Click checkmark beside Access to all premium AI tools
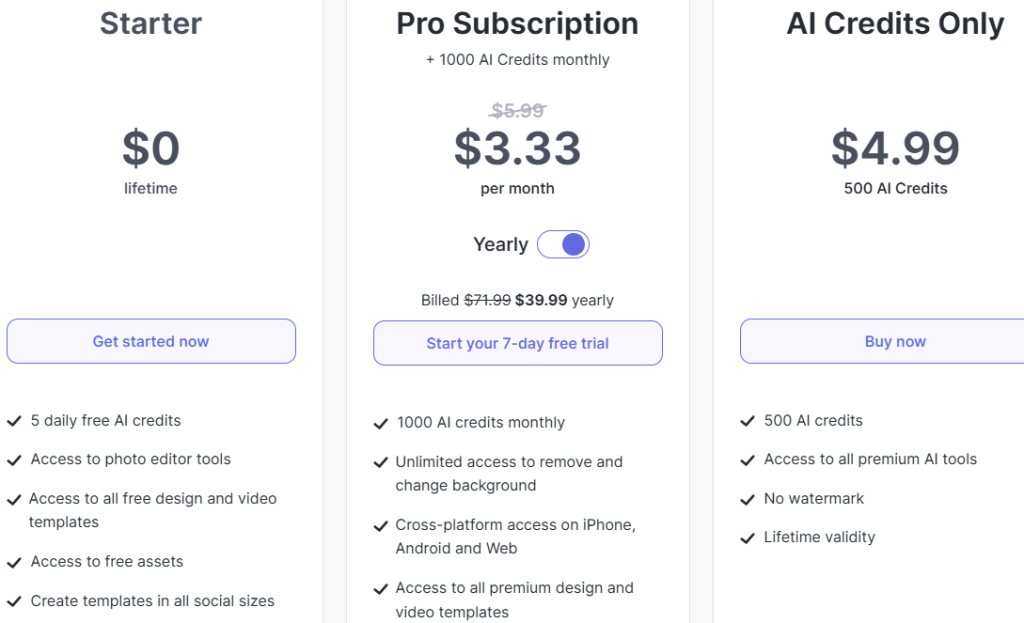This screenshot has height=623, width=1024. pos(748,460)
